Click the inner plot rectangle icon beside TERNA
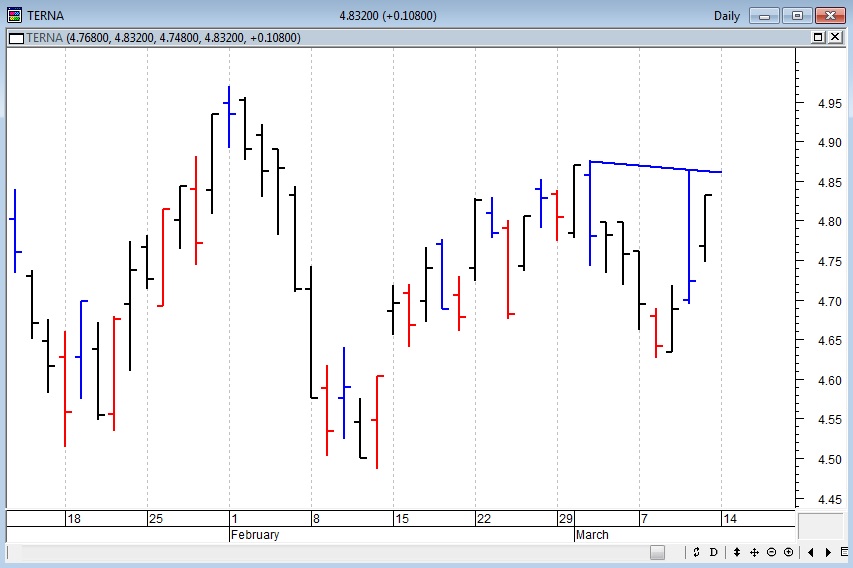 click(17, 38)
